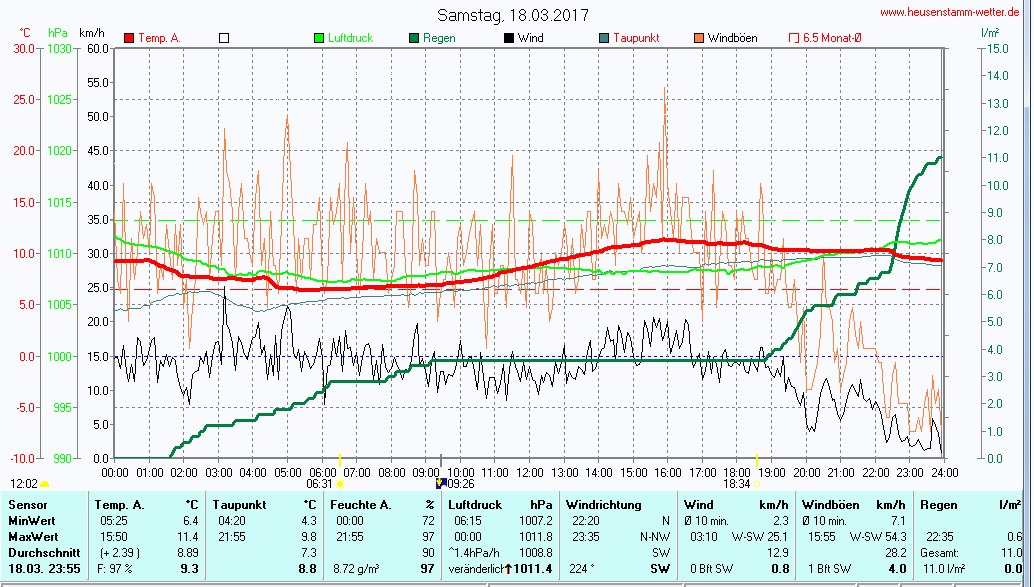
Task: Click the 6.5 Monat-Ø legend marker
Action: (795, 38)
